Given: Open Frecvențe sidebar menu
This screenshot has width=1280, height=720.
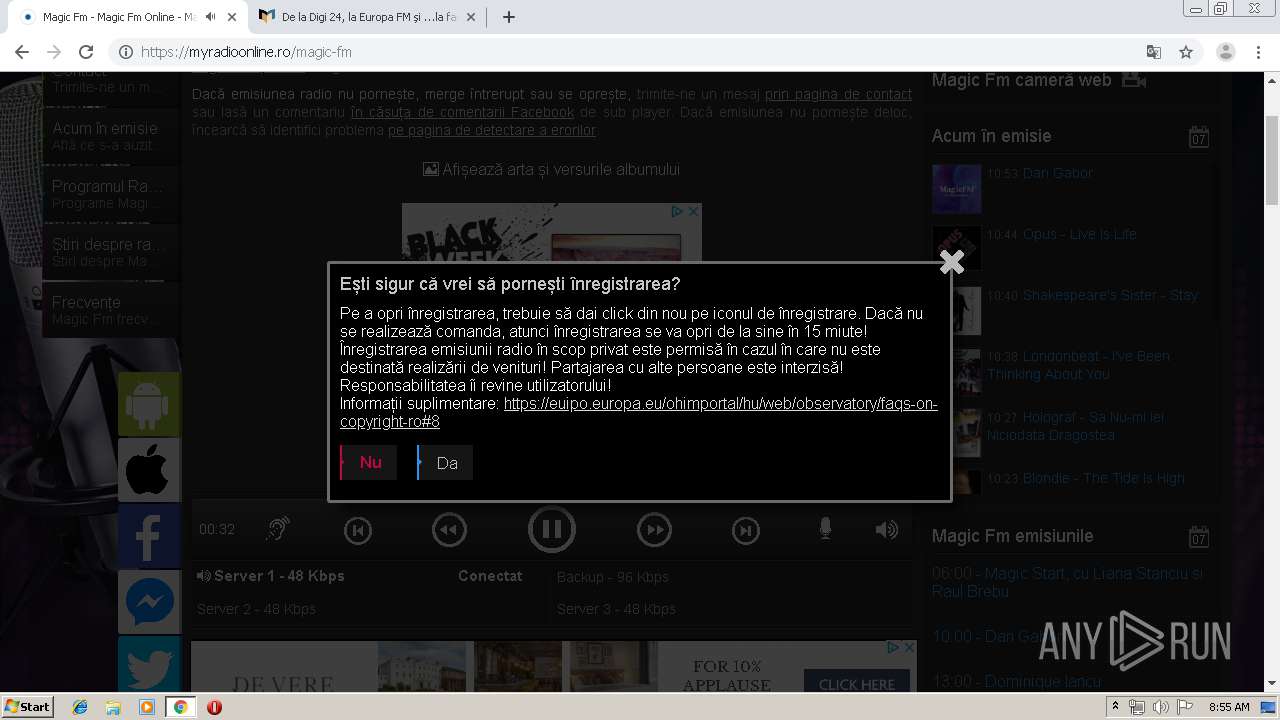Looking at the screenshot, I should click(111, 310).
